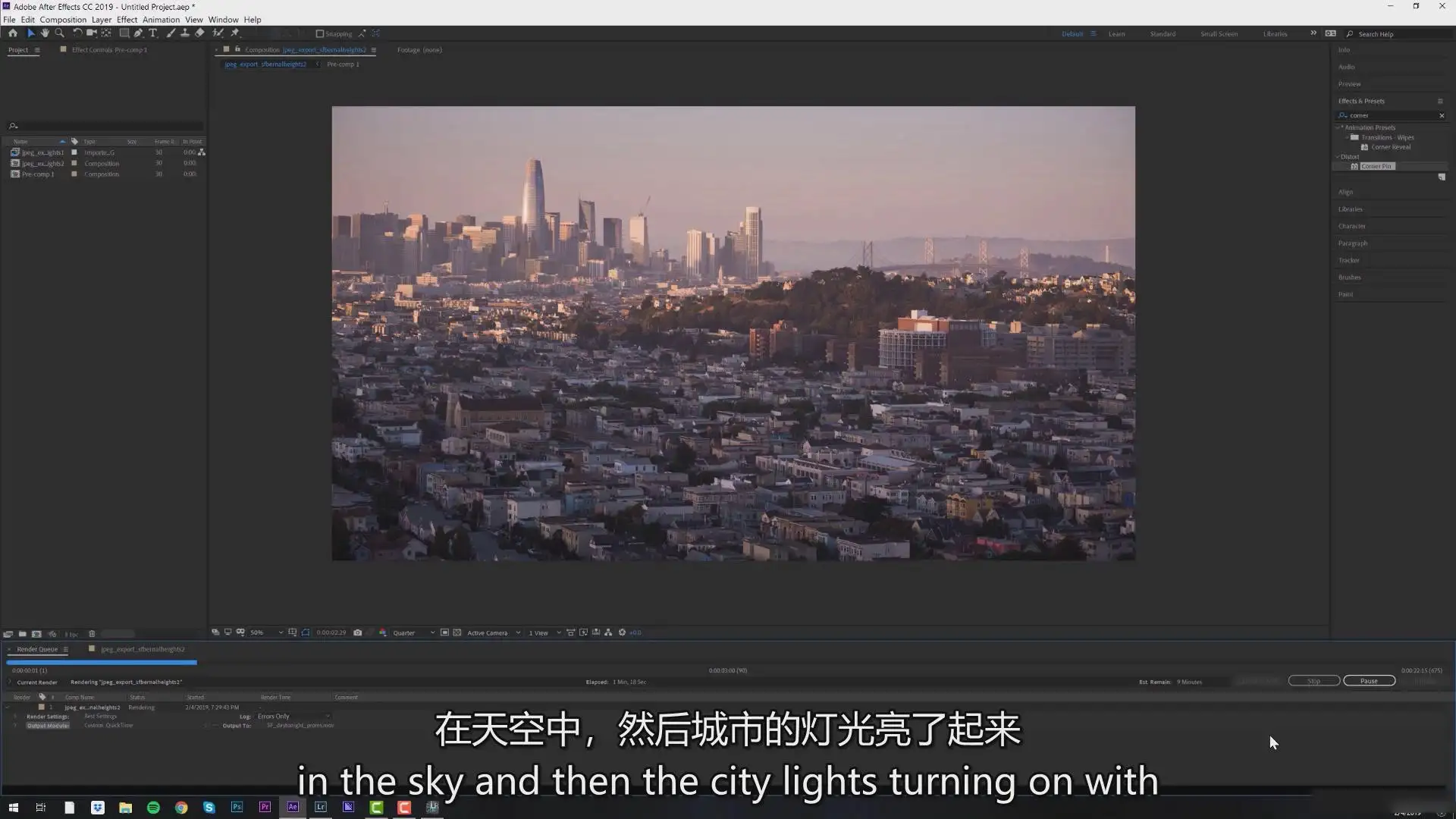Image resolution: width=1456 pixels, height=819 pixels.
Task: Click the Delete trash icon in Project panel
Action: point(92,634)
